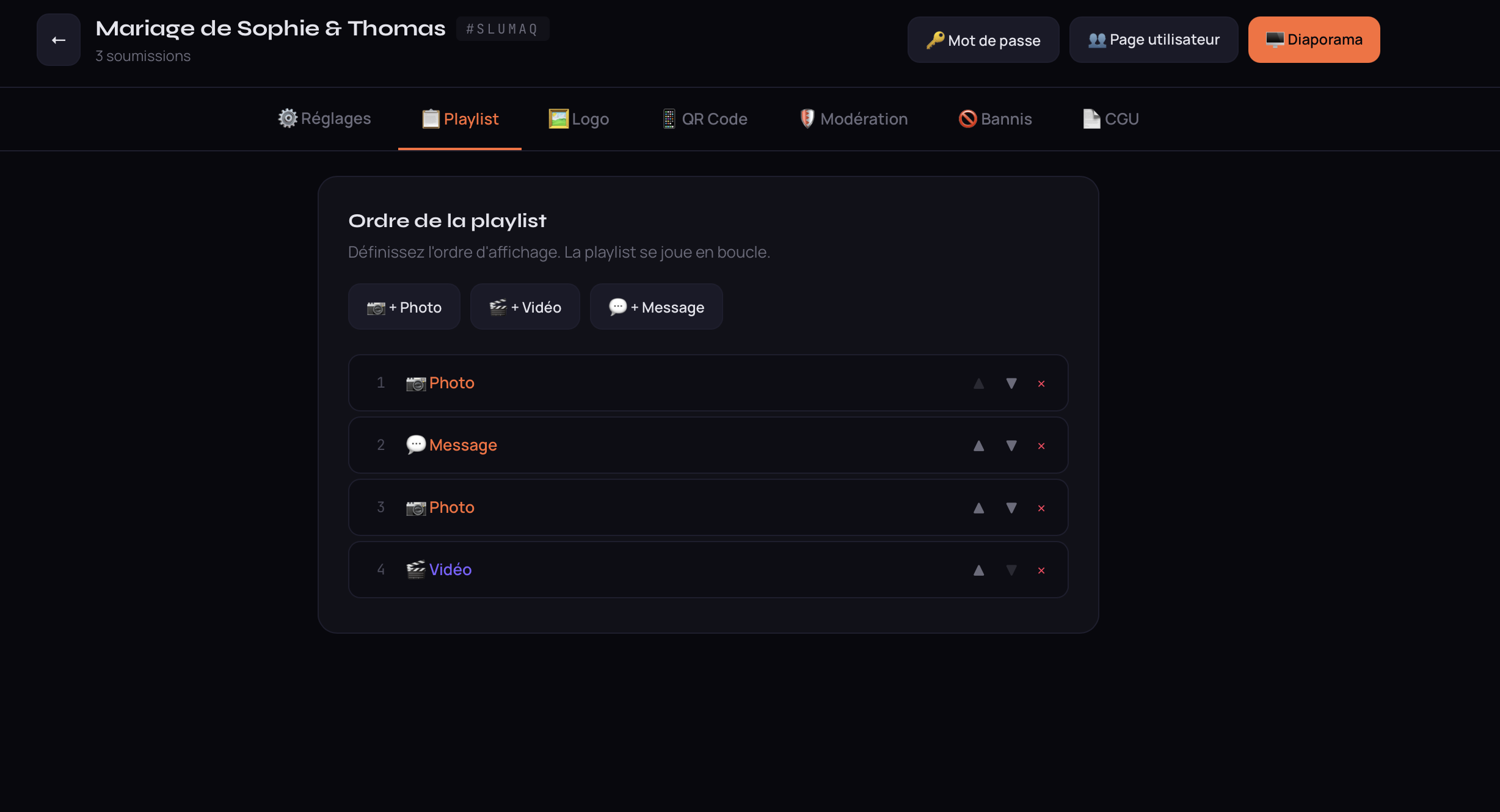This screenshot has height=812, width=1500.
Task: Add a Photo slot to playlist
Action: [404, 307]
